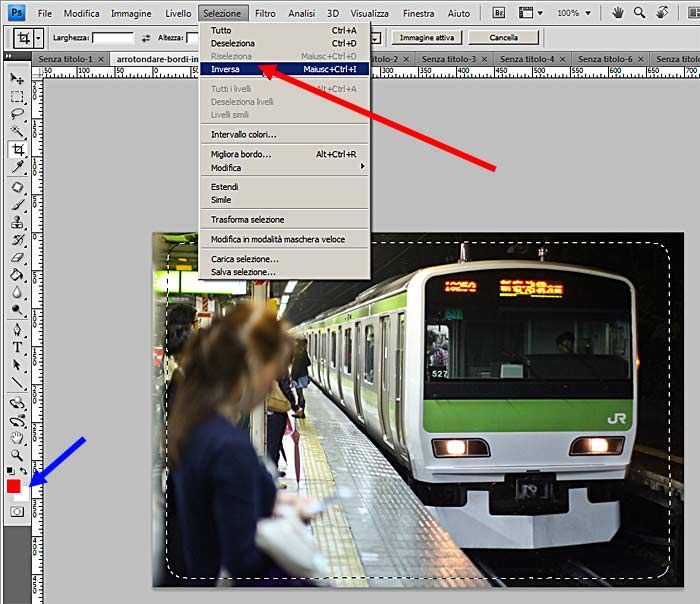Image resolution: width=700 pixels, height=604 pixels.
Task: Select the Lasso tool
Action: point(17,114)
